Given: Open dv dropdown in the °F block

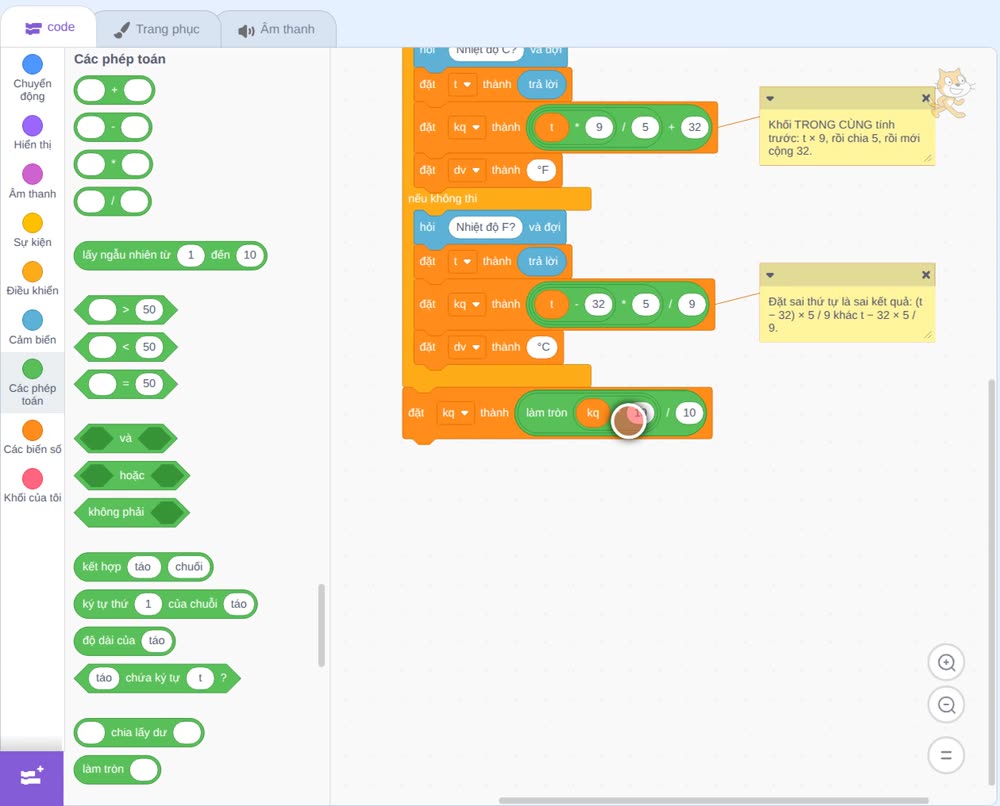Looking at the screenshot, I should [466, 170].
